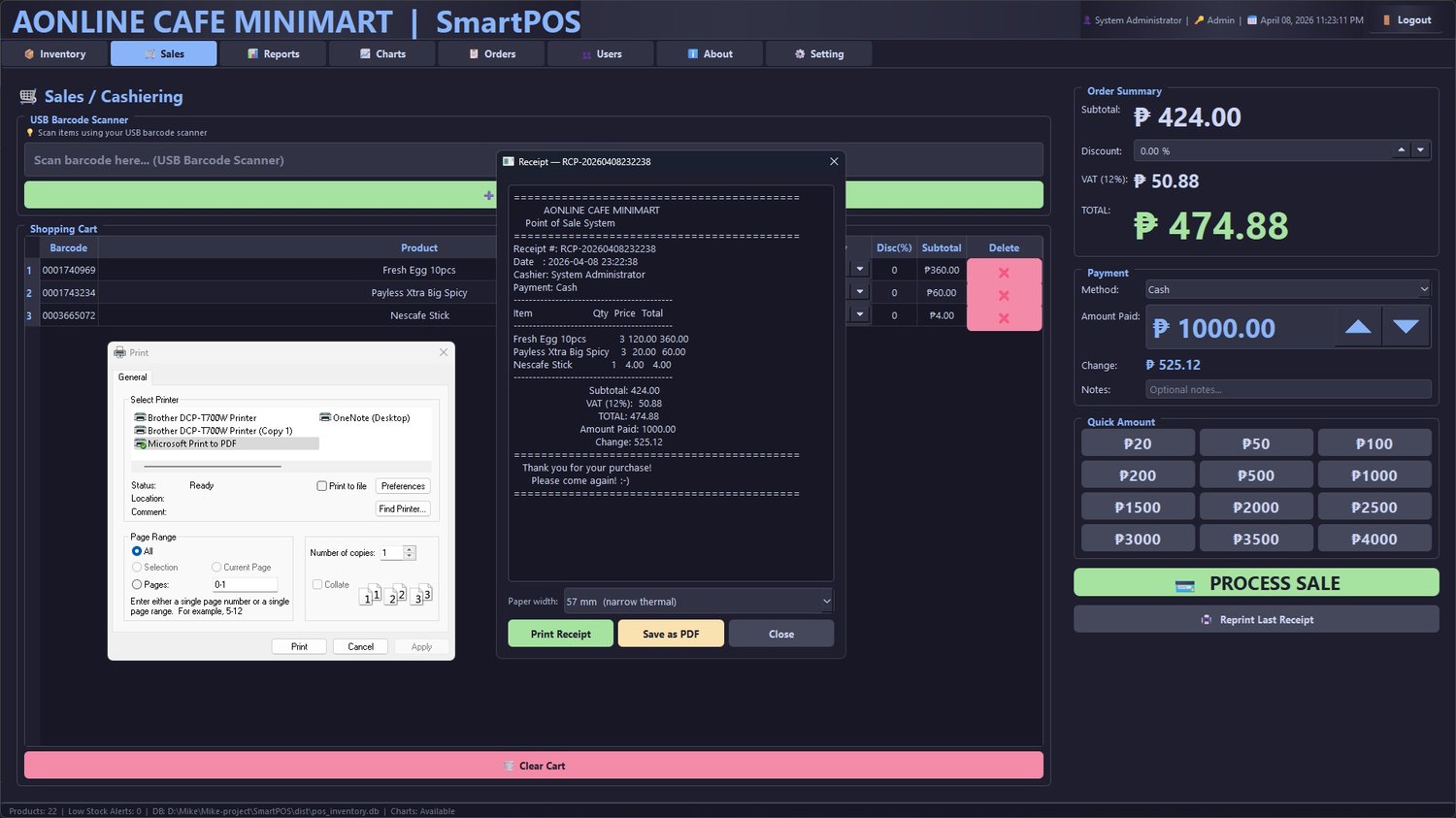The height and width of the screenshot is (818, 1456).
Task: Open the Payment Method dropdown
Action: click(1288, 289)
